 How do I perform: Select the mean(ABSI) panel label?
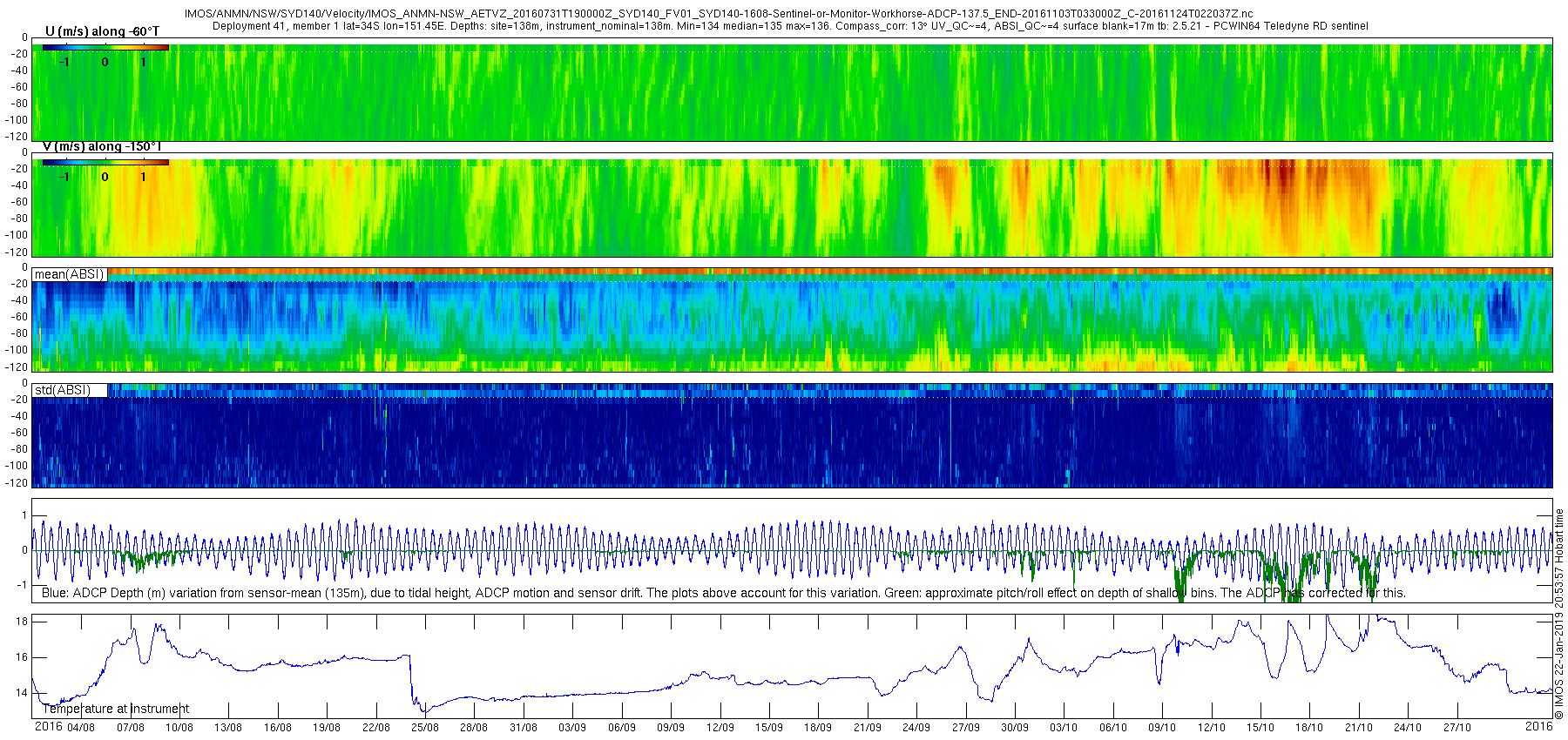click(70, 274)
